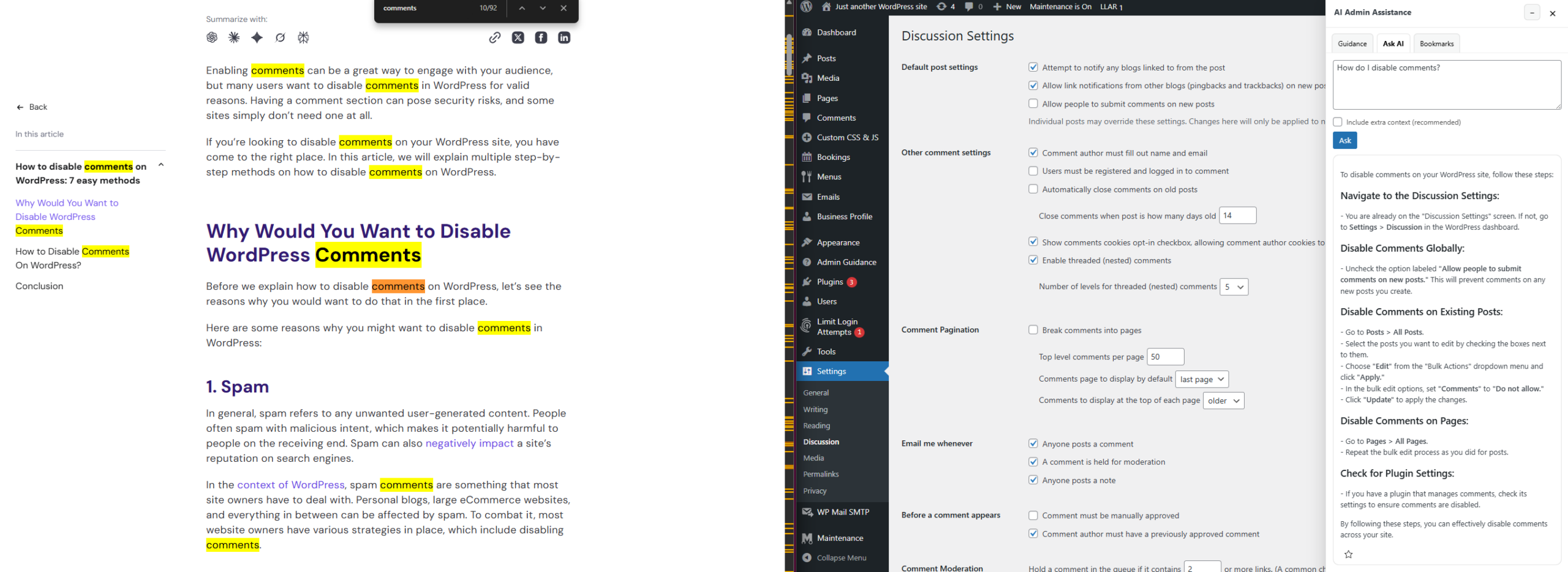Open Admin Guidance menu

click(x=842, y=262)
